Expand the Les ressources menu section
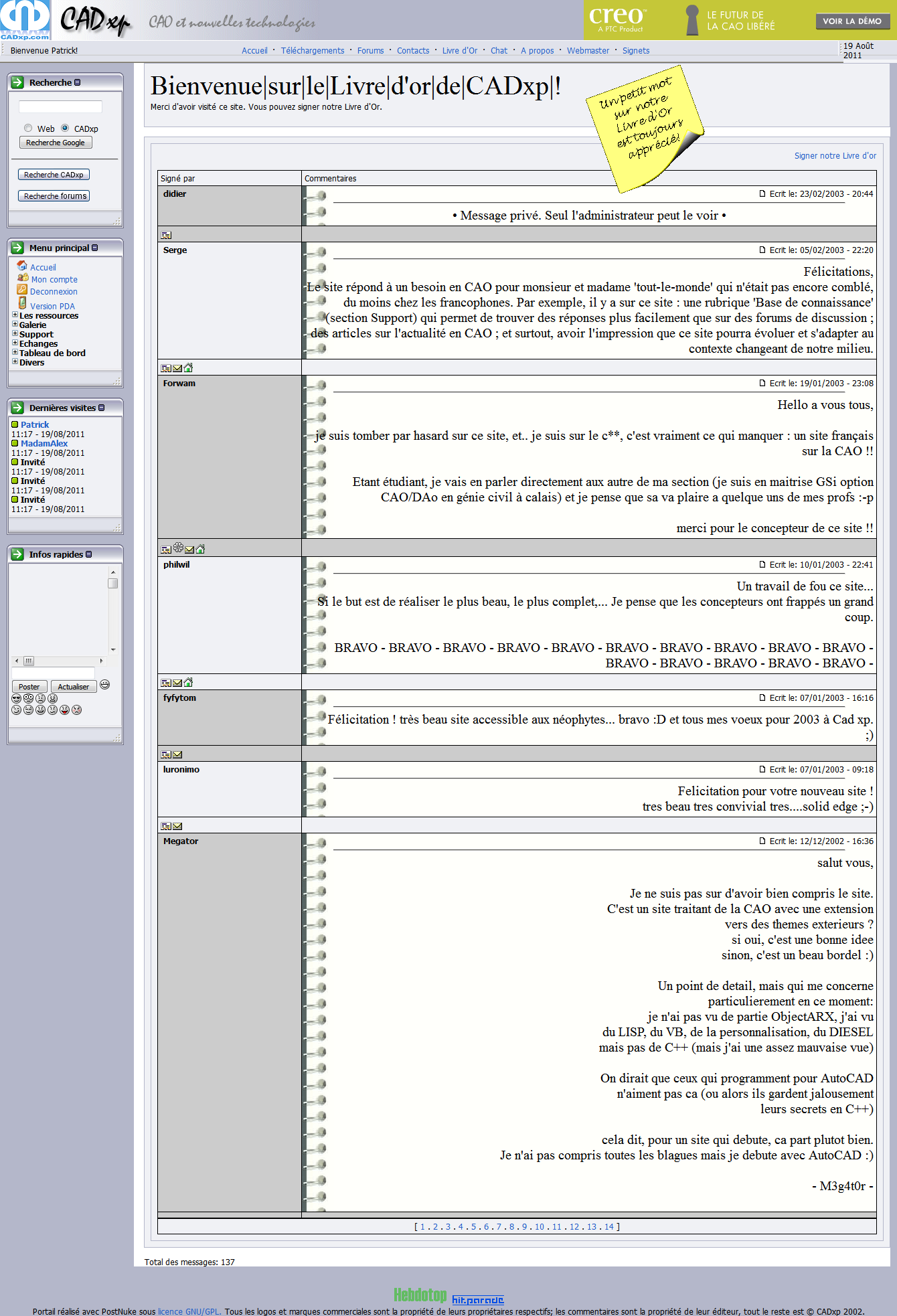Screen dimensions: 897x1316 [15, 315]
